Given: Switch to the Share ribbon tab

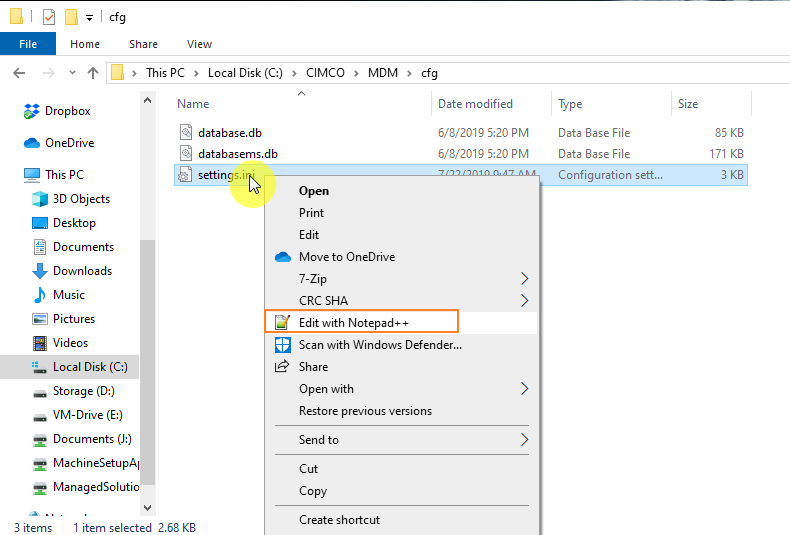Looking at the screenshot, I should [x=143, y=44].
